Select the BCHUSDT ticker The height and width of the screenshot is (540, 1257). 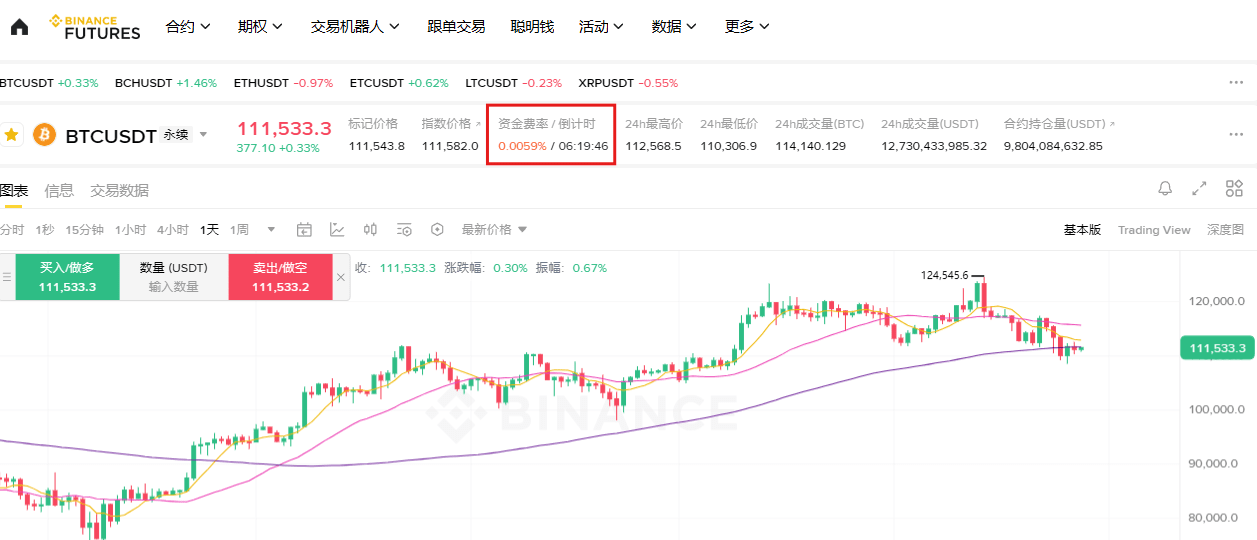click(166, 83)
